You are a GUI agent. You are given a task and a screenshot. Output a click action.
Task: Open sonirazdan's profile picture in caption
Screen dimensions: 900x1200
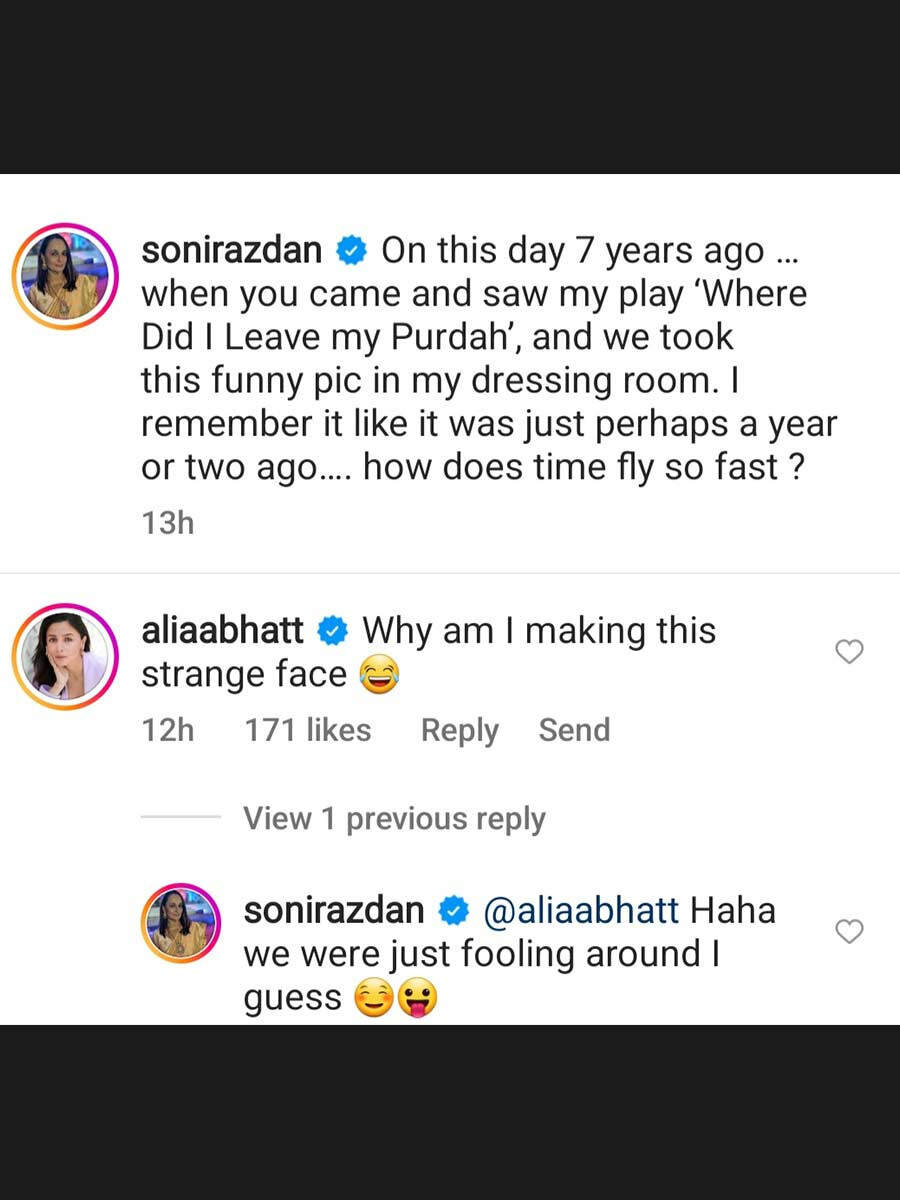click(65, 277)
